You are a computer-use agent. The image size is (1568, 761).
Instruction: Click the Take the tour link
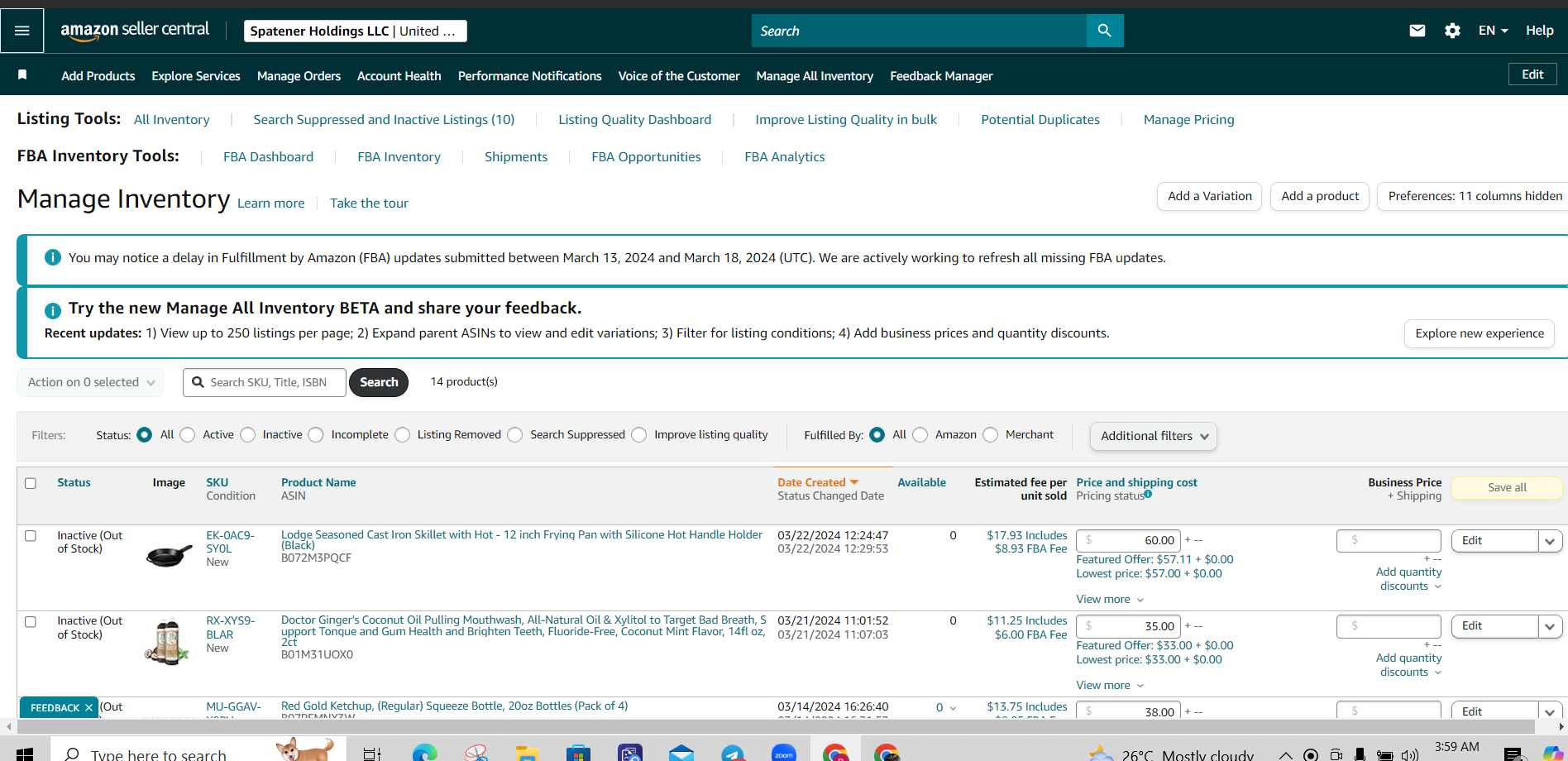[x=369, y=203]
